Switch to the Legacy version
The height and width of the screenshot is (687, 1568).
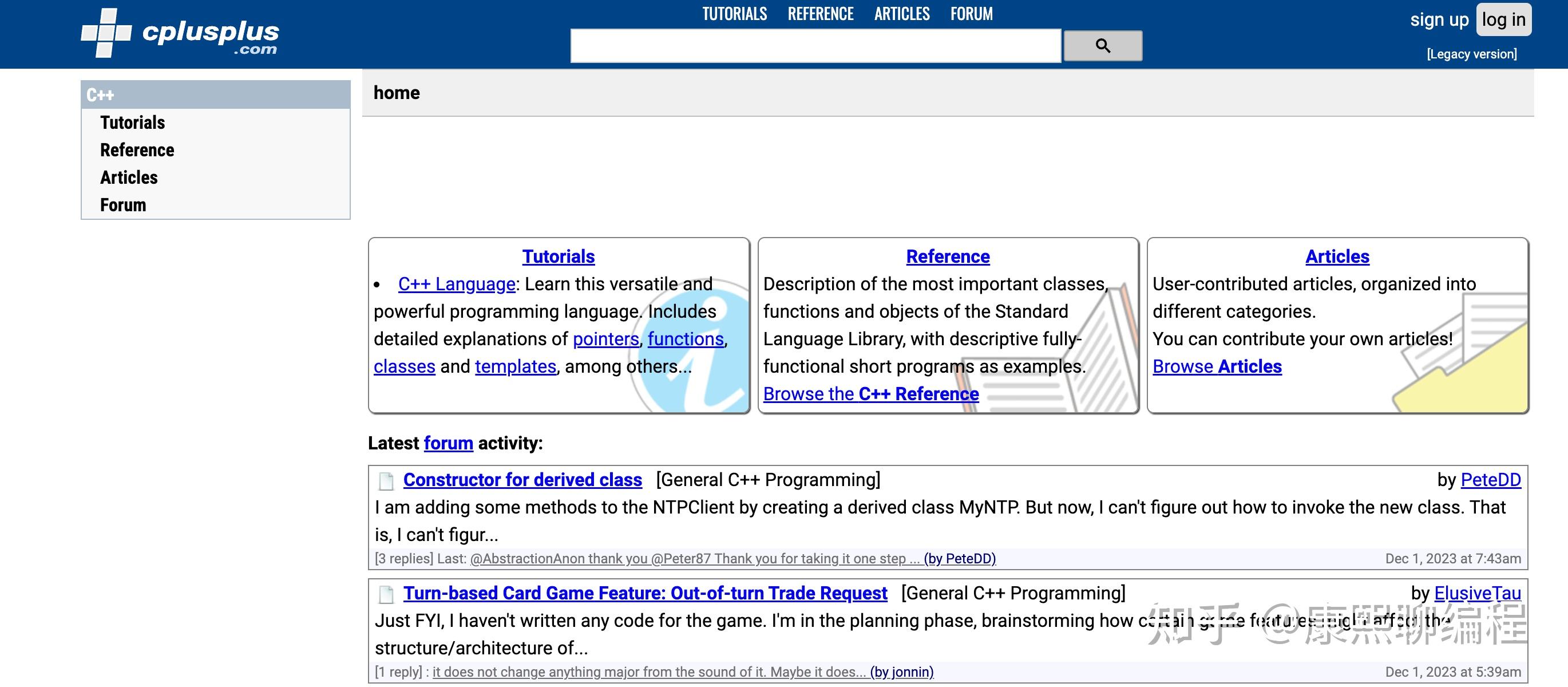(1471, 54)
